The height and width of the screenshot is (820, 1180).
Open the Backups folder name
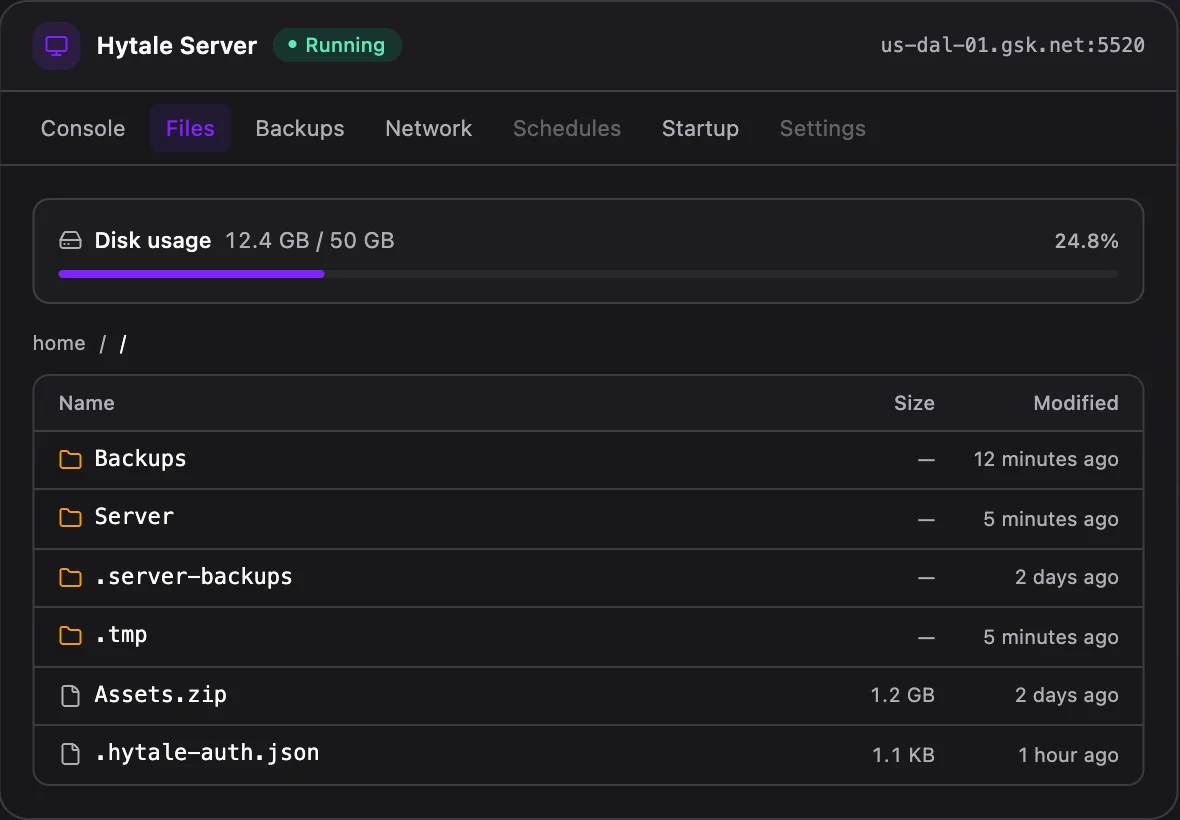pos(140,458)
